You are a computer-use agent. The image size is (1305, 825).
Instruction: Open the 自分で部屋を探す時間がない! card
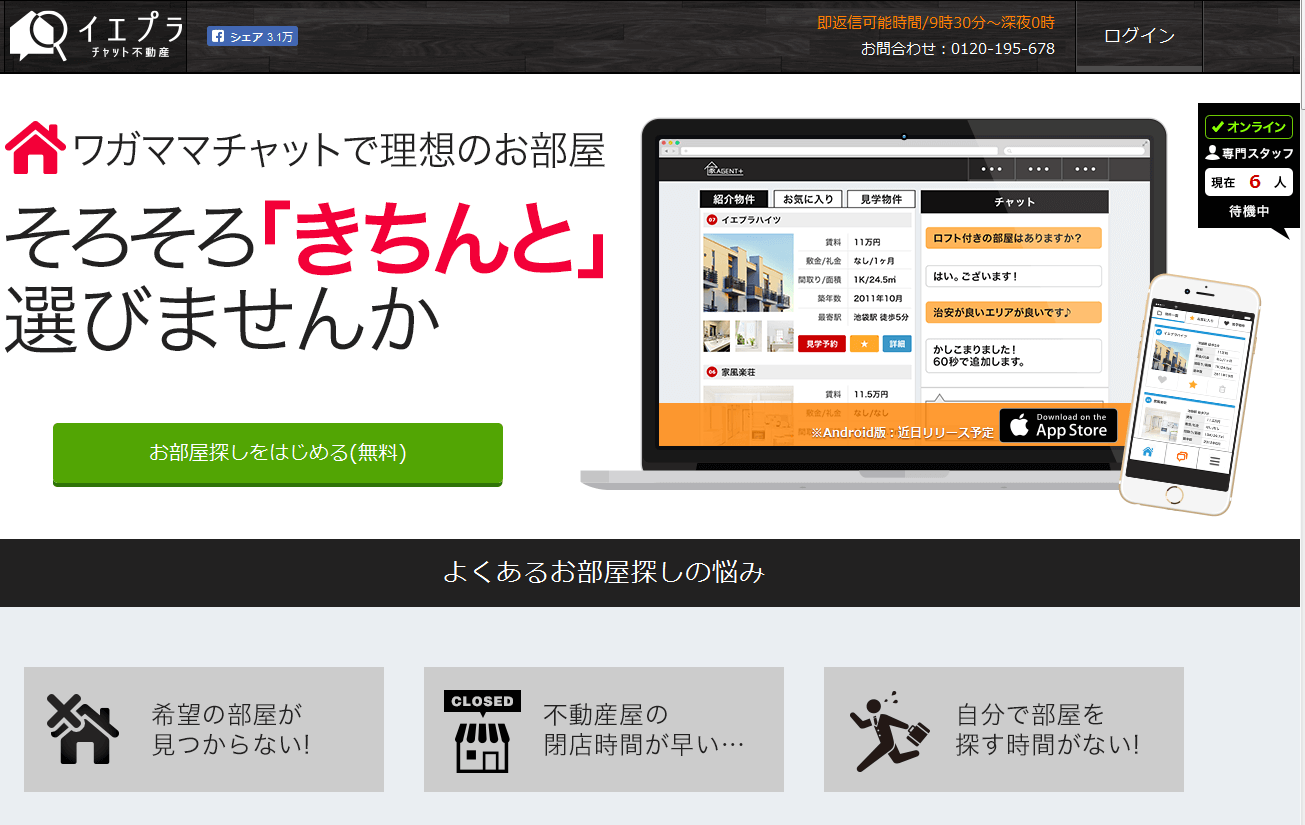1004,730
